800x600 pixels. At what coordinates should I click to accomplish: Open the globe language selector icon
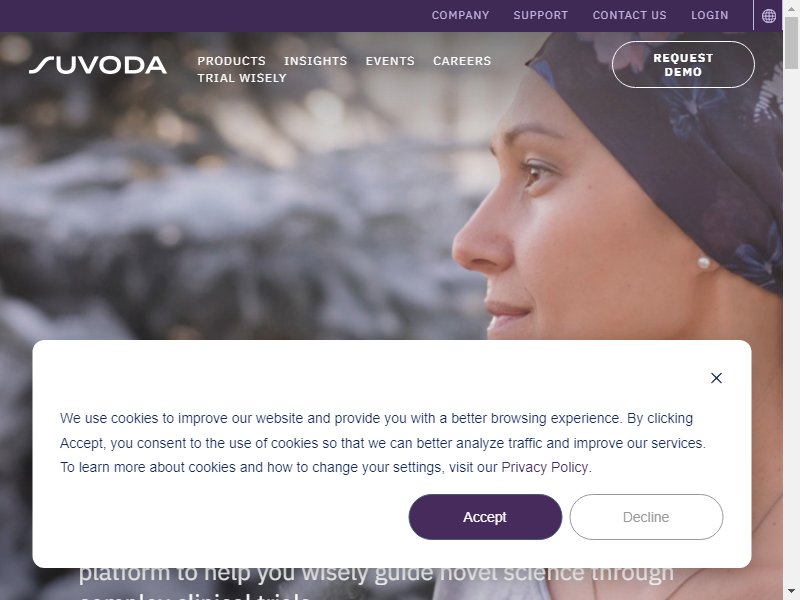[768, 16]
